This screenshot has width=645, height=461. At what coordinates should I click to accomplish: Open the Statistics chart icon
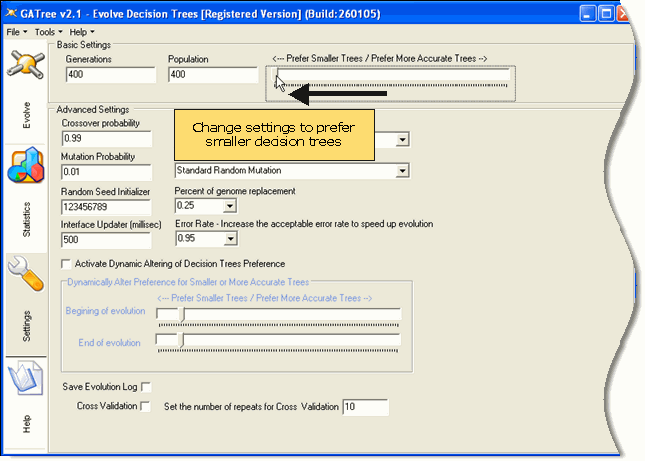click(26, 165)
